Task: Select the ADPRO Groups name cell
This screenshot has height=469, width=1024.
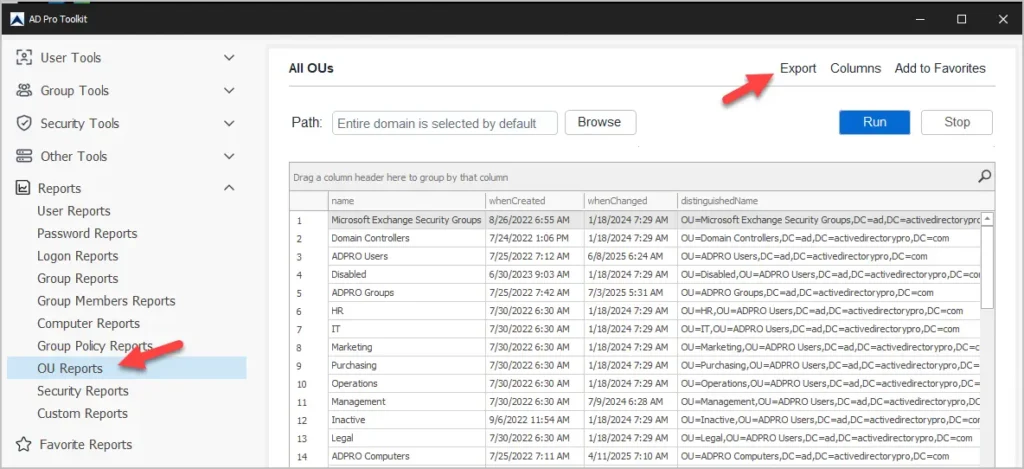Action: 407,293
